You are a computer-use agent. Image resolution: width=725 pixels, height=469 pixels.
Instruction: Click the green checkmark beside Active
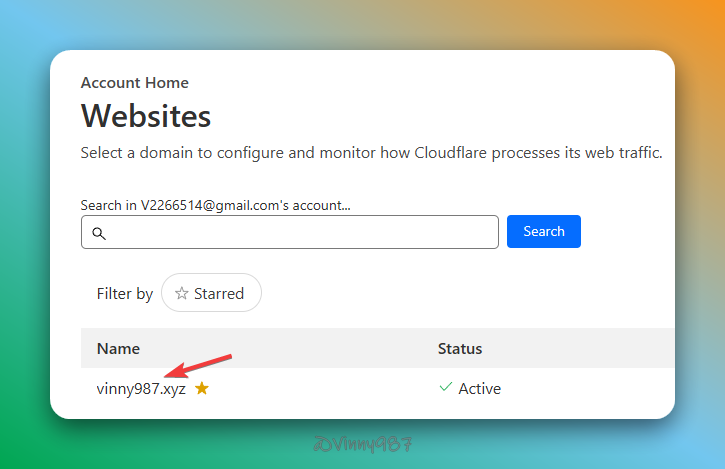point(445,388)
